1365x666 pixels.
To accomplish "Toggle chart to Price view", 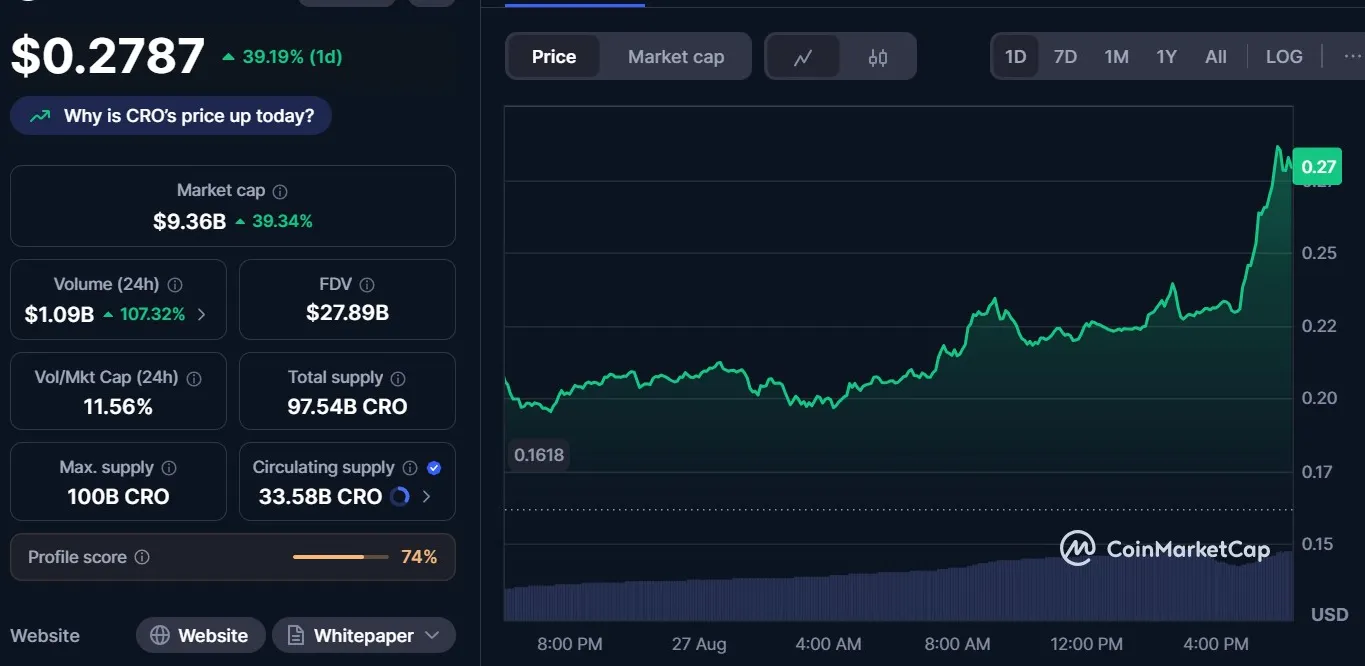I will (554, 57).
